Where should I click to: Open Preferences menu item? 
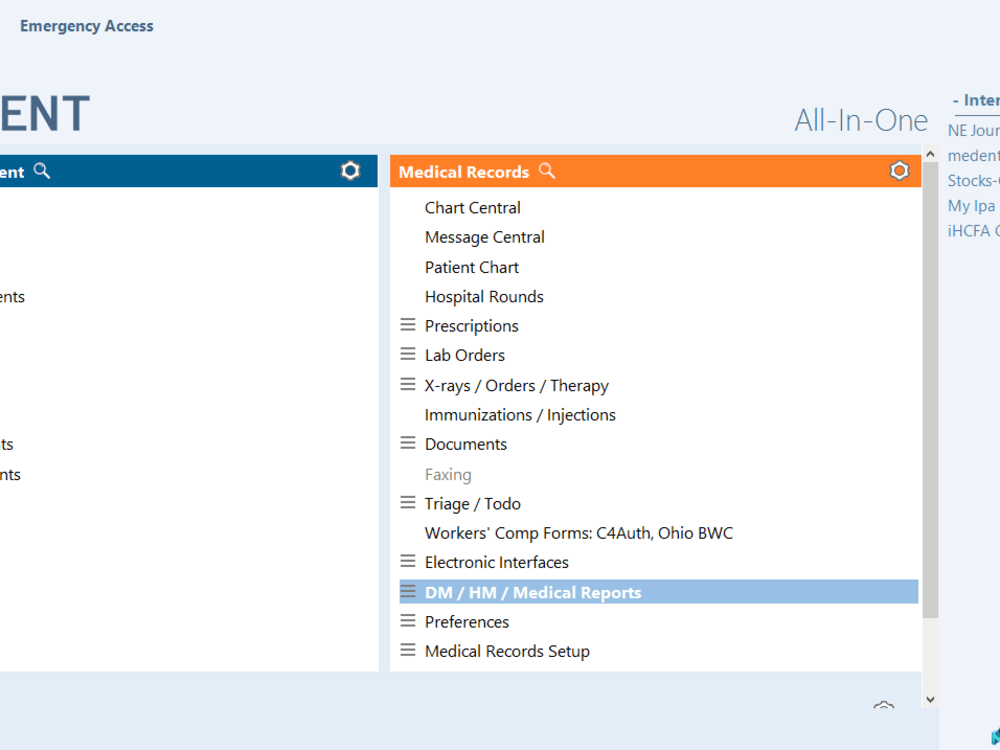(x=467, y=622)
